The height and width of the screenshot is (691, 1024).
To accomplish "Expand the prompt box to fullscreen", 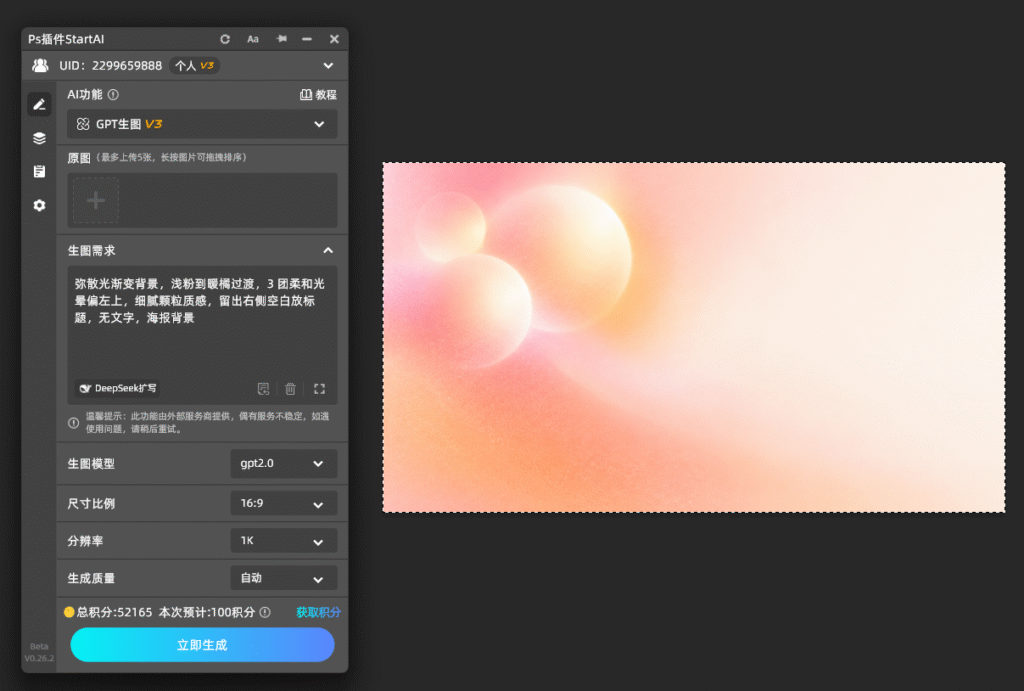I will (x=319, y=389).
